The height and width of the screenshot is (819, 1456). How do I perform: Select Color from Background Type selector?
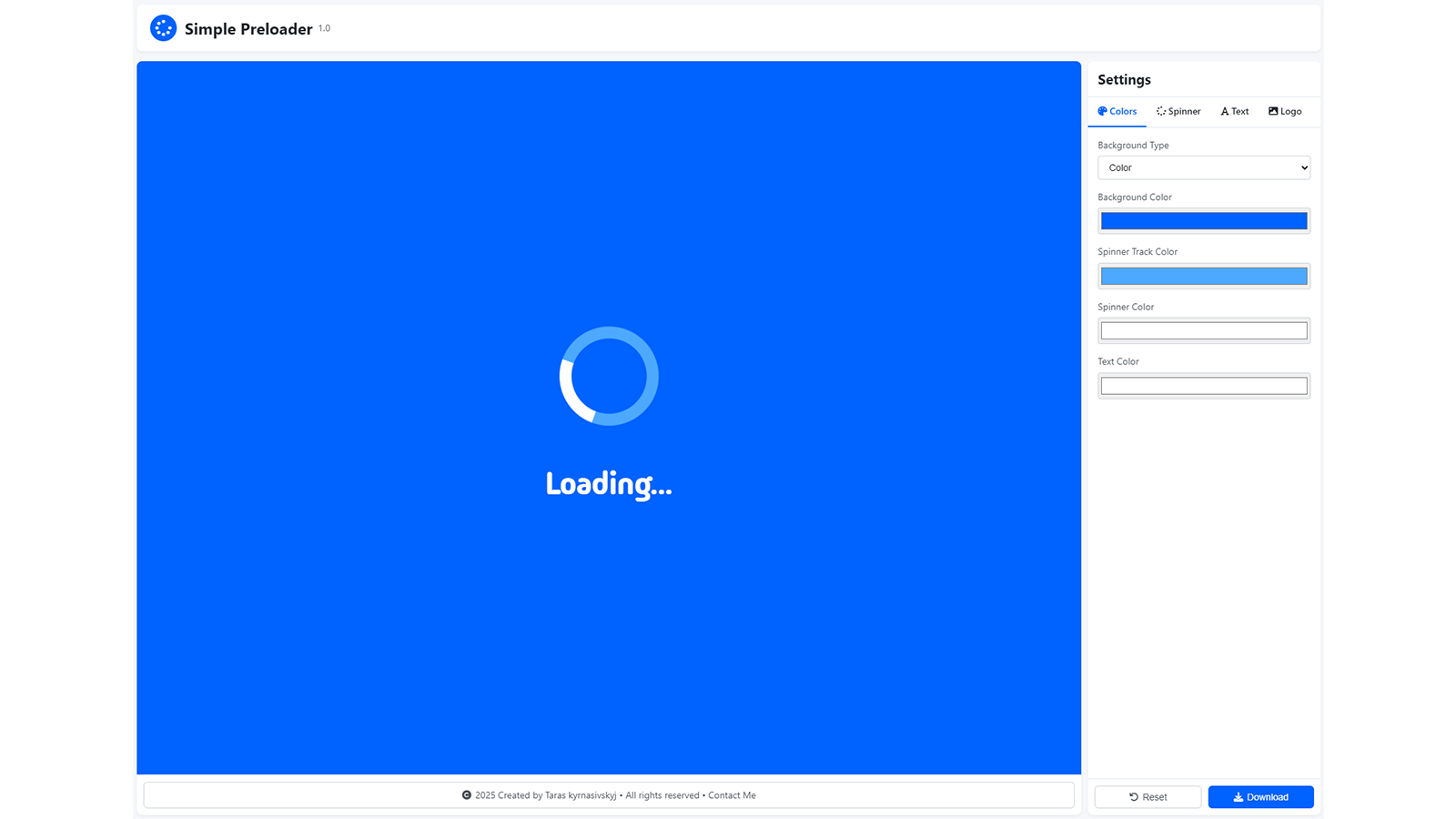point(1203,167)
